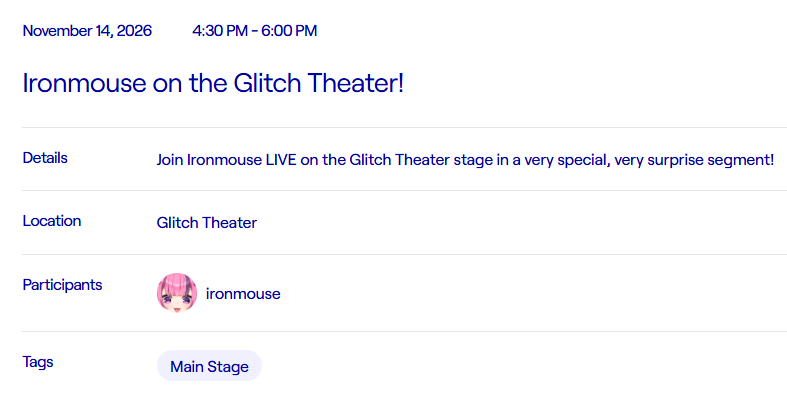This screenshot has height=401, width=787.
Task: Click the year 2026 in the date
Action: pyautogui.click(x=134, y=31)
